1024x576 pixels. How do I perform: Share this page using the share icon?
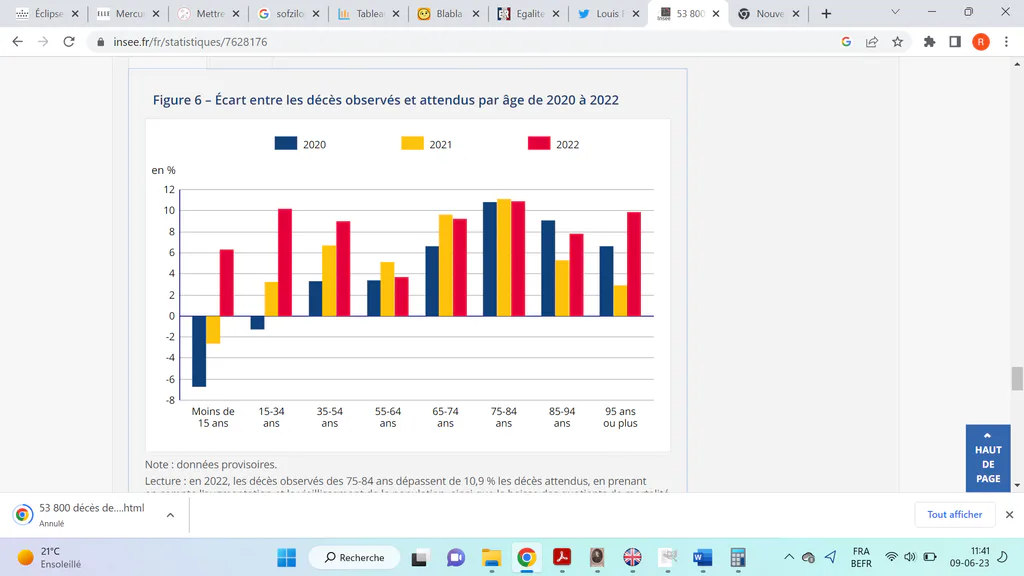click(872, 42)
